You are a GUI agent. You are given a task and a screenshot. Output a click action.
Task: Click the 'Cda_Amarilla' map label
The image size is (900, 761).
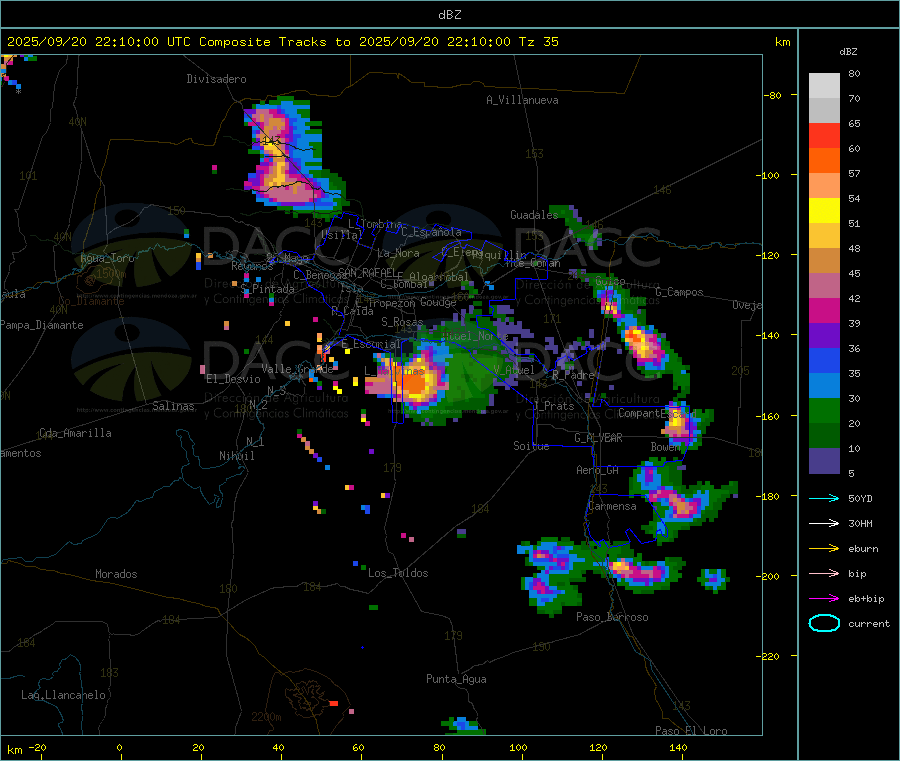(75, 433)
